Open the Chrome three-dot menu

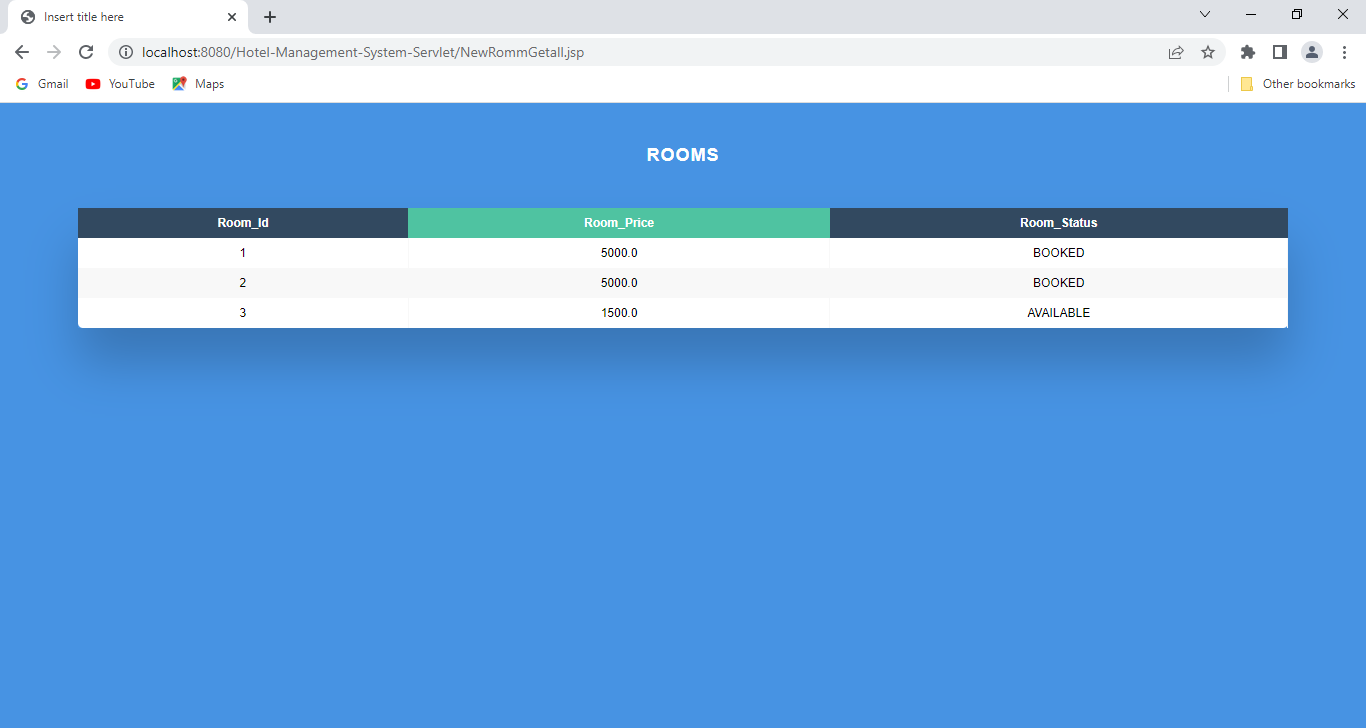pyautogui.click(x=1344, y=52)
